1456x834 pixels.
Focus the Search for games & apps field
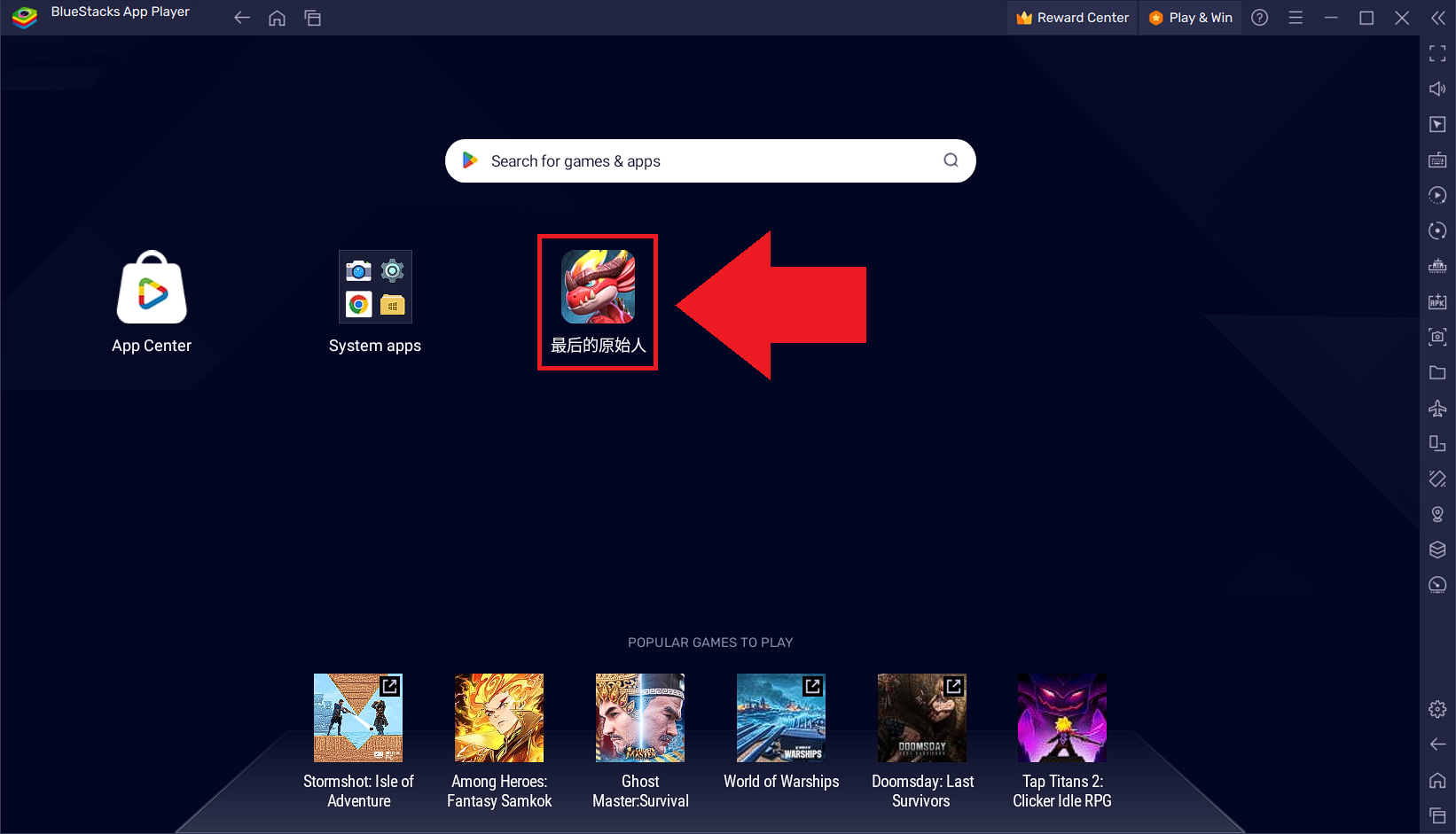(710, 160)
